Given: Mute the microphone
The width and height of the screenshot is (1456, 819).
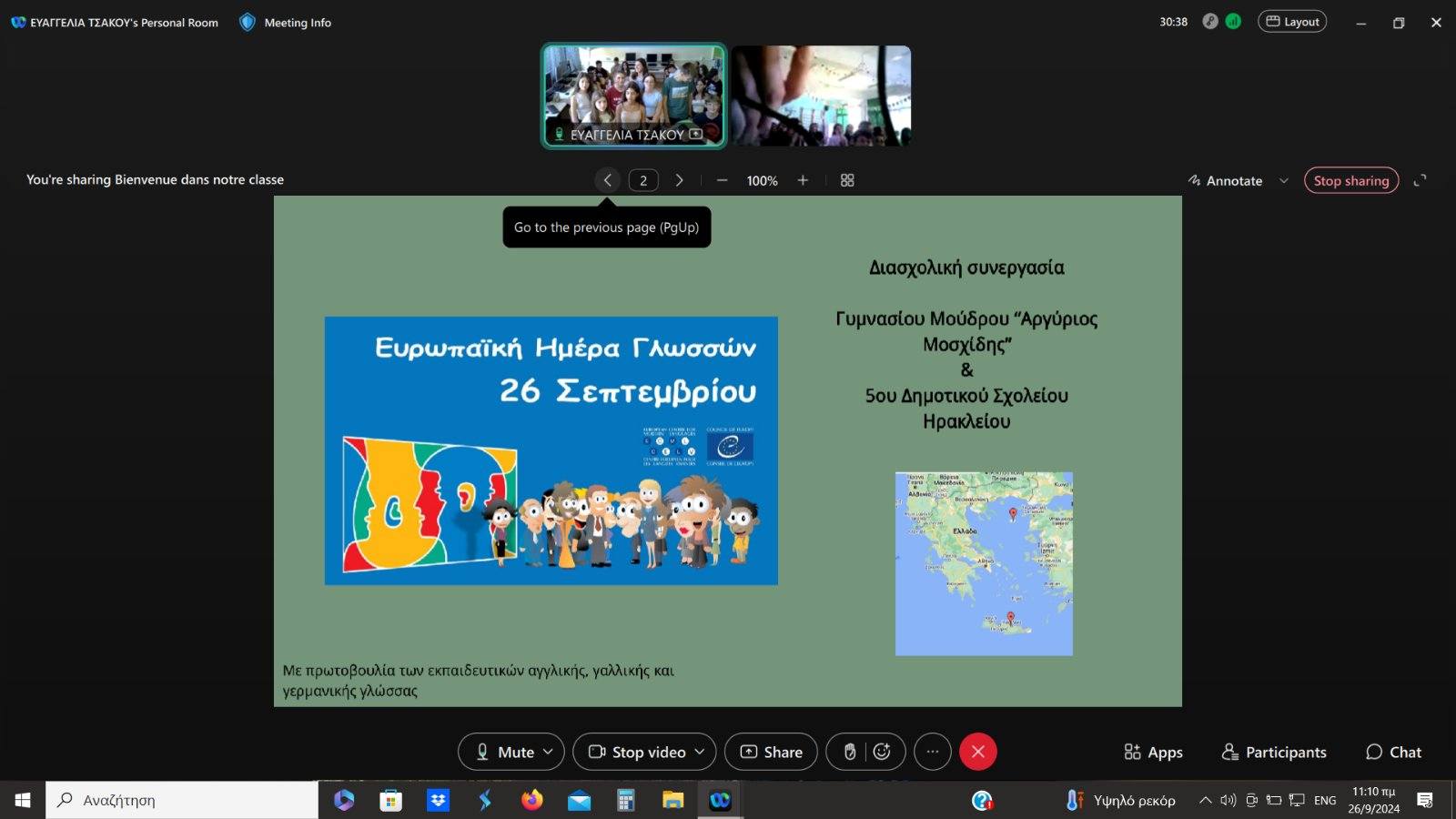Looking at the screenshot, I should click(505, 752).
